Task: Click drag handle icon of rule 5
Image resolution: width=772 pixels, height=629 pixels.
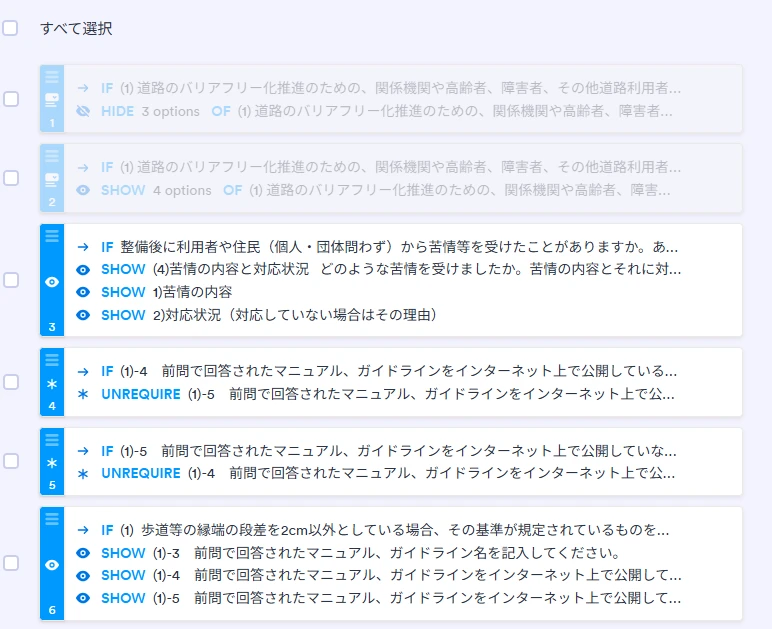Action: click(52, 440)
